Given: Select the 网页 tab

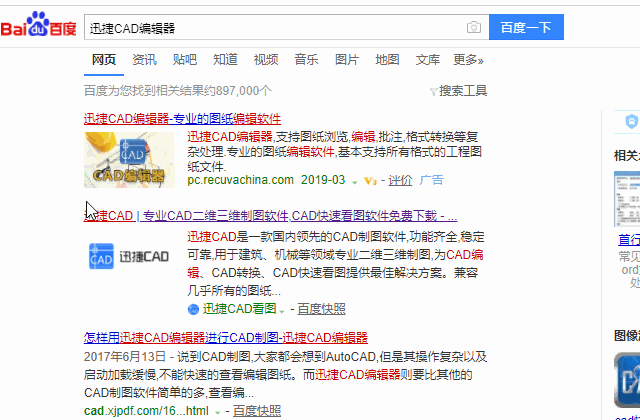Looking at the screenshot, I should click(104, 60).
